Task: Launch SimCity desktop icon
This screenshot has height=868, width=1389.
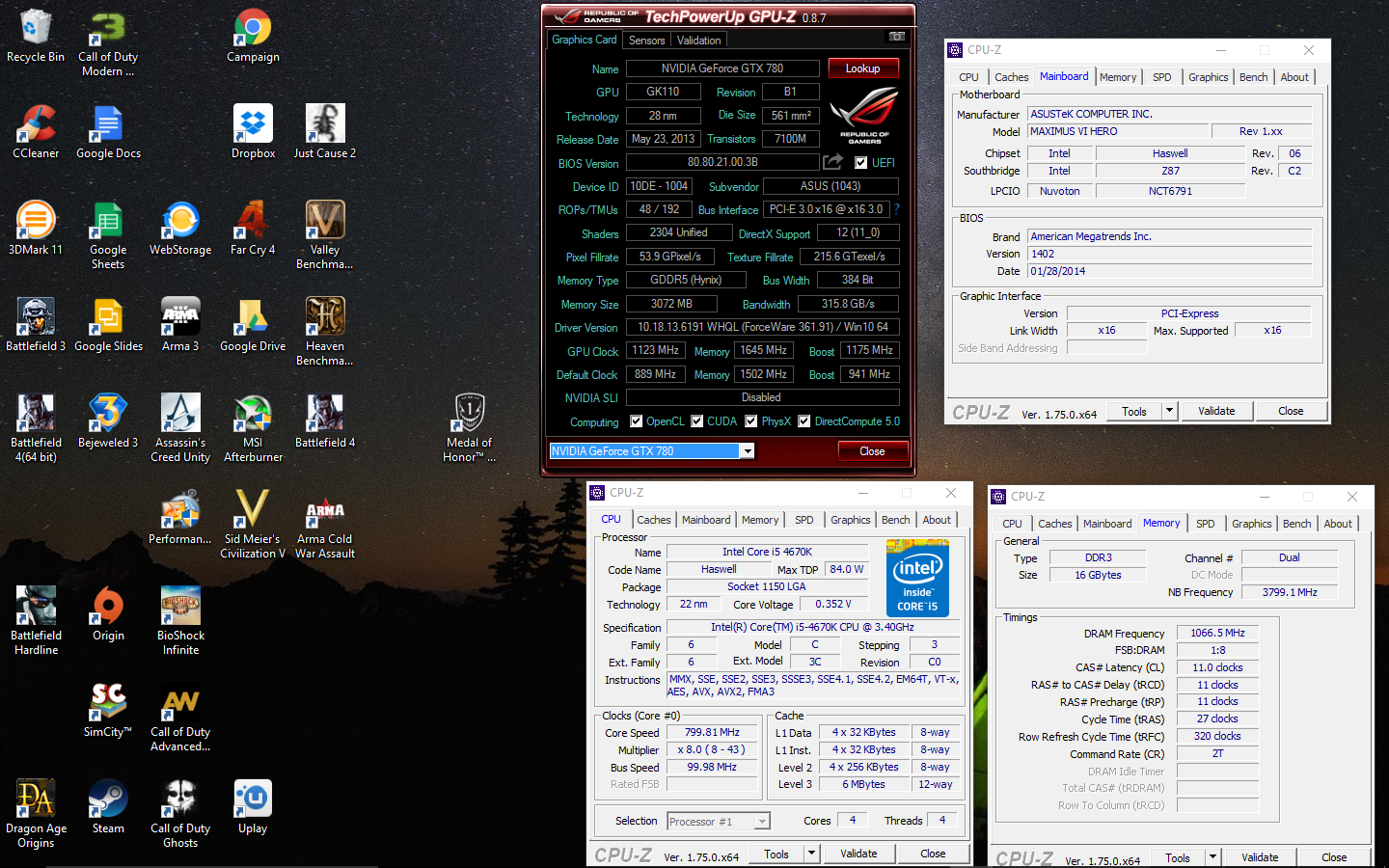Action: pyautogui.click(x=108, y=712)
